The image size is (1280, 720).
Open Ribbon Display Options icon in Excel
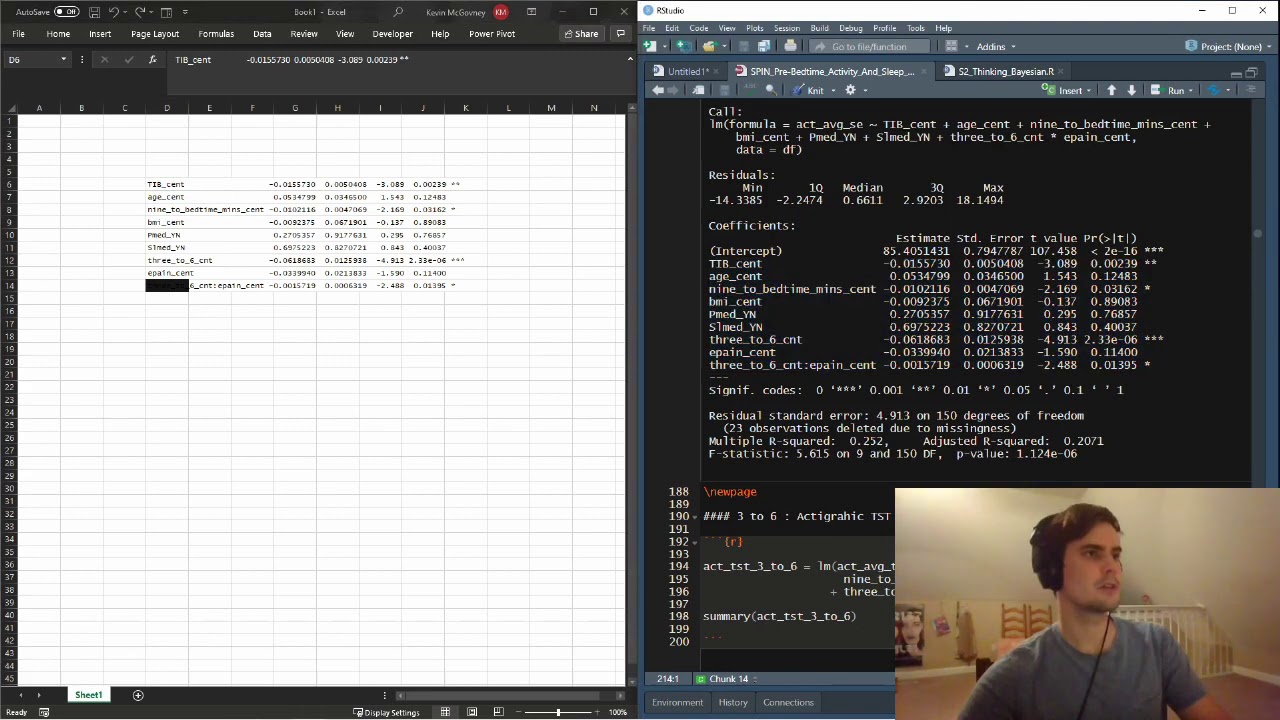pyautogui.click(x=531, y=12)
